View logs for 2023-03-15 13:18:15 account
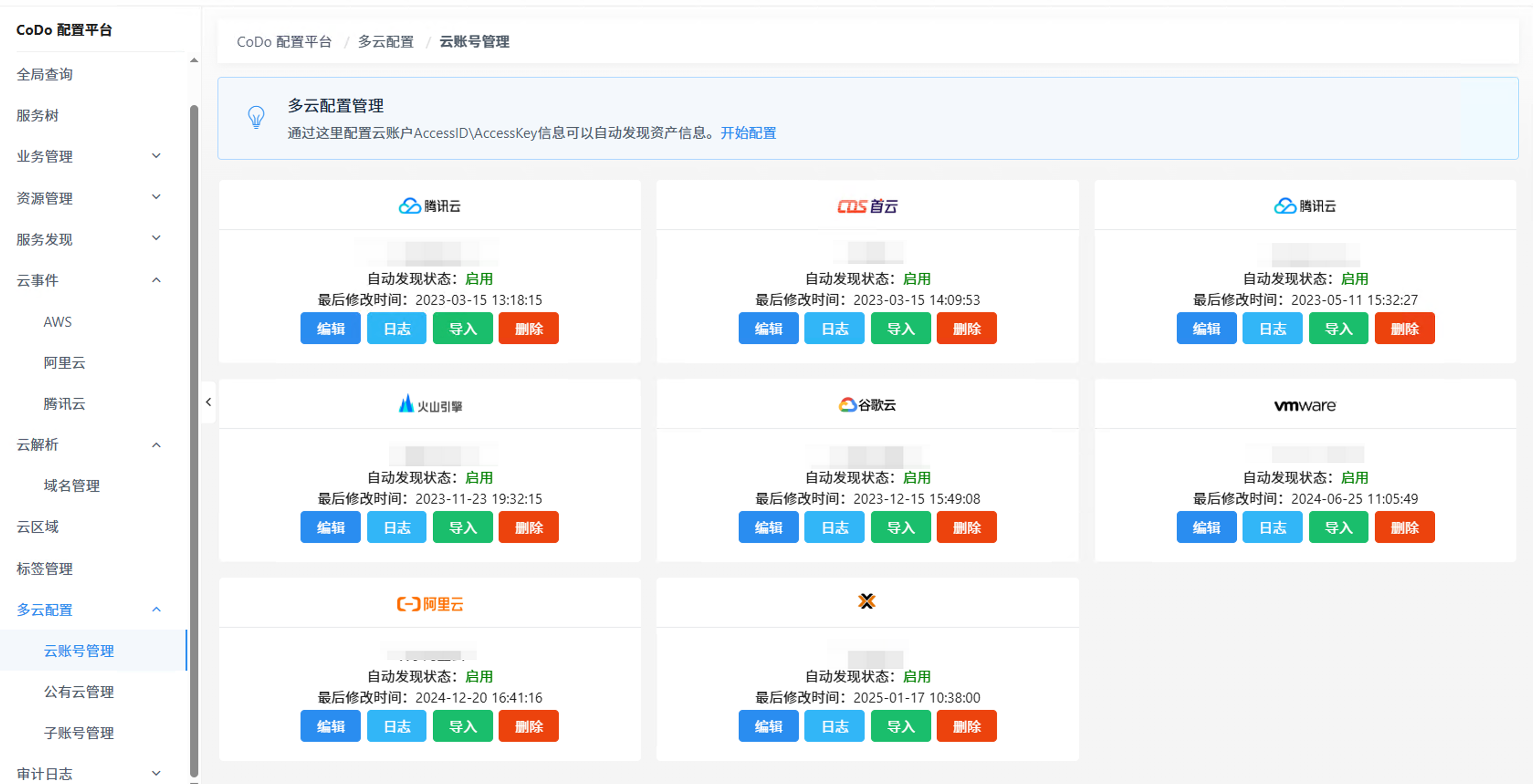Image resolution: width=1533 pixels, height=784 pixels. click(x=397, y=329)
